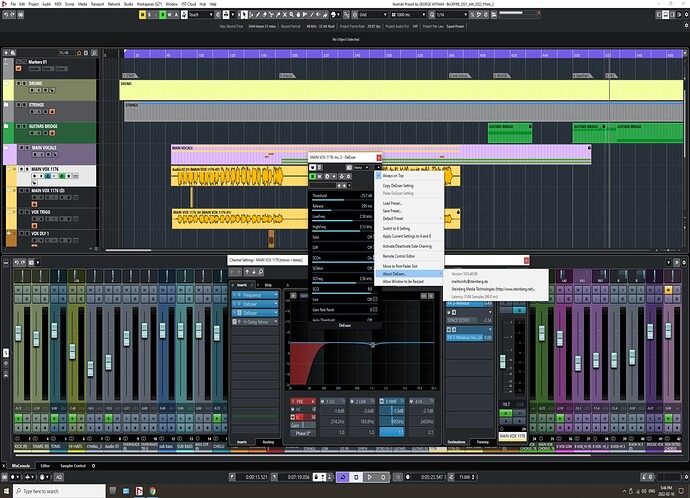Click the transport Play button
This screenshot has width=690, height=498.
click(x=370, y=477)
